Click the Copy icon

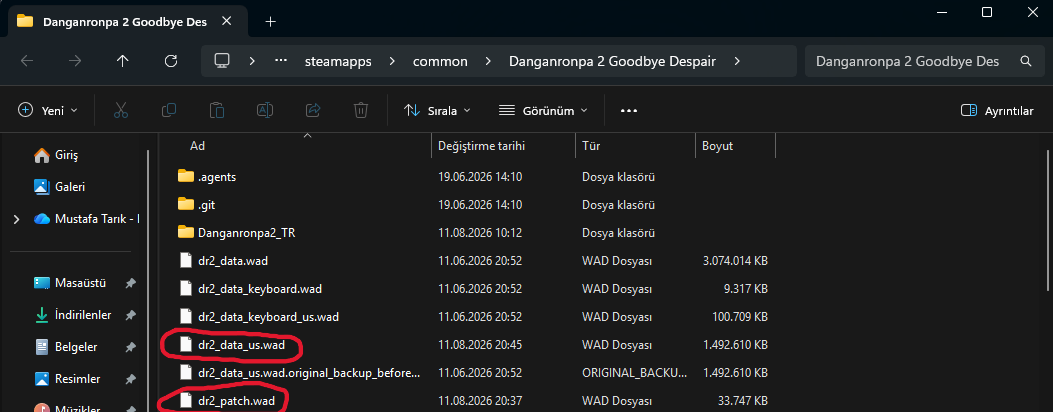pos(169,110)
